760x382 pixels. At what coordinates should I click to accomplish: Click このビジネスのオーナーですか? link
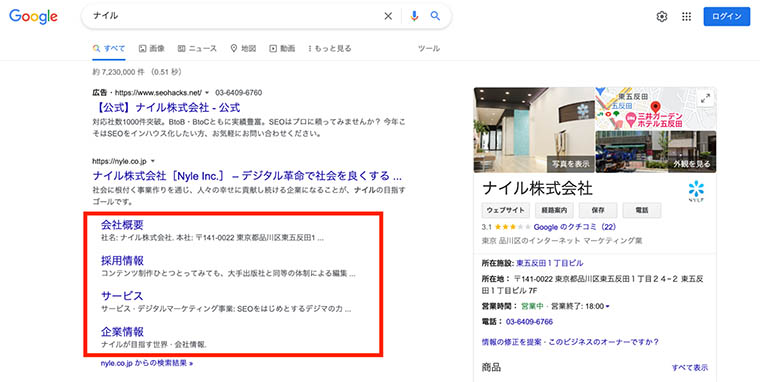[x=604, y=342]
